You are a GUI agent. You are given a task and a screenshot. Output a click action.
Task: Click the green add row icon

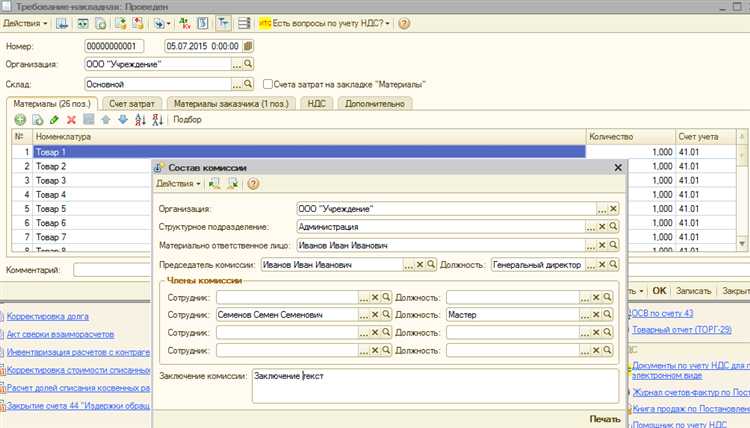pyautogui.click(x=20, y=120)
